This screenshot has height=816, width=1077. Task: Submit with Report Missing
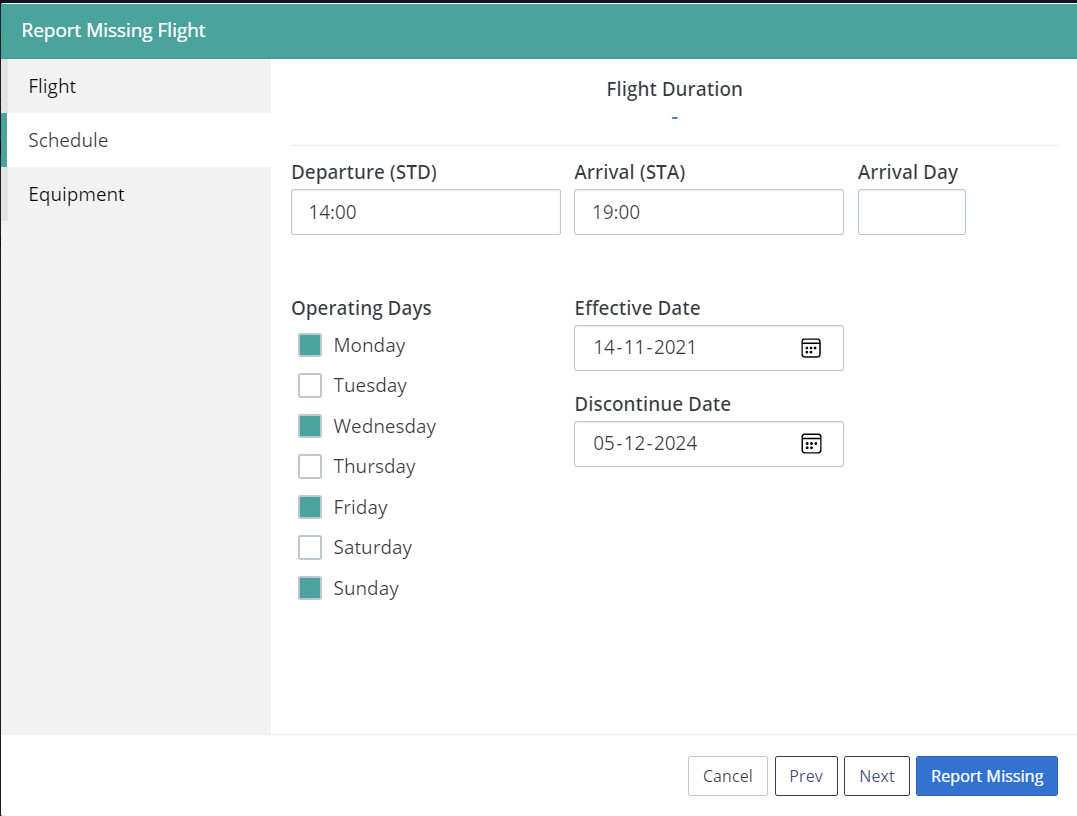[986, 776]
